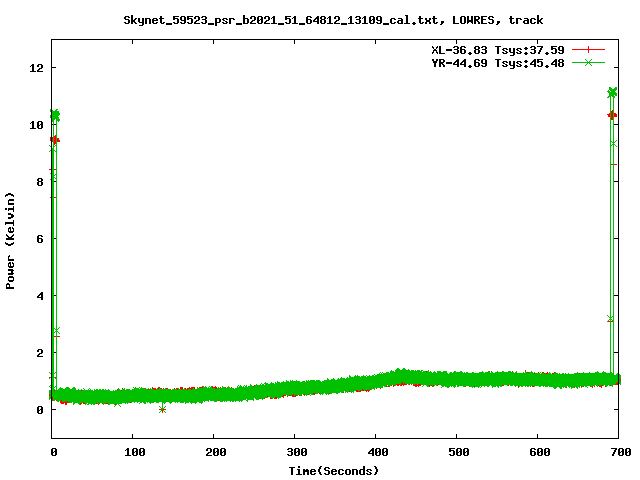Click x-axis tick label 200
This screenshot has width=640, height=480.
[x=216, y=452]
